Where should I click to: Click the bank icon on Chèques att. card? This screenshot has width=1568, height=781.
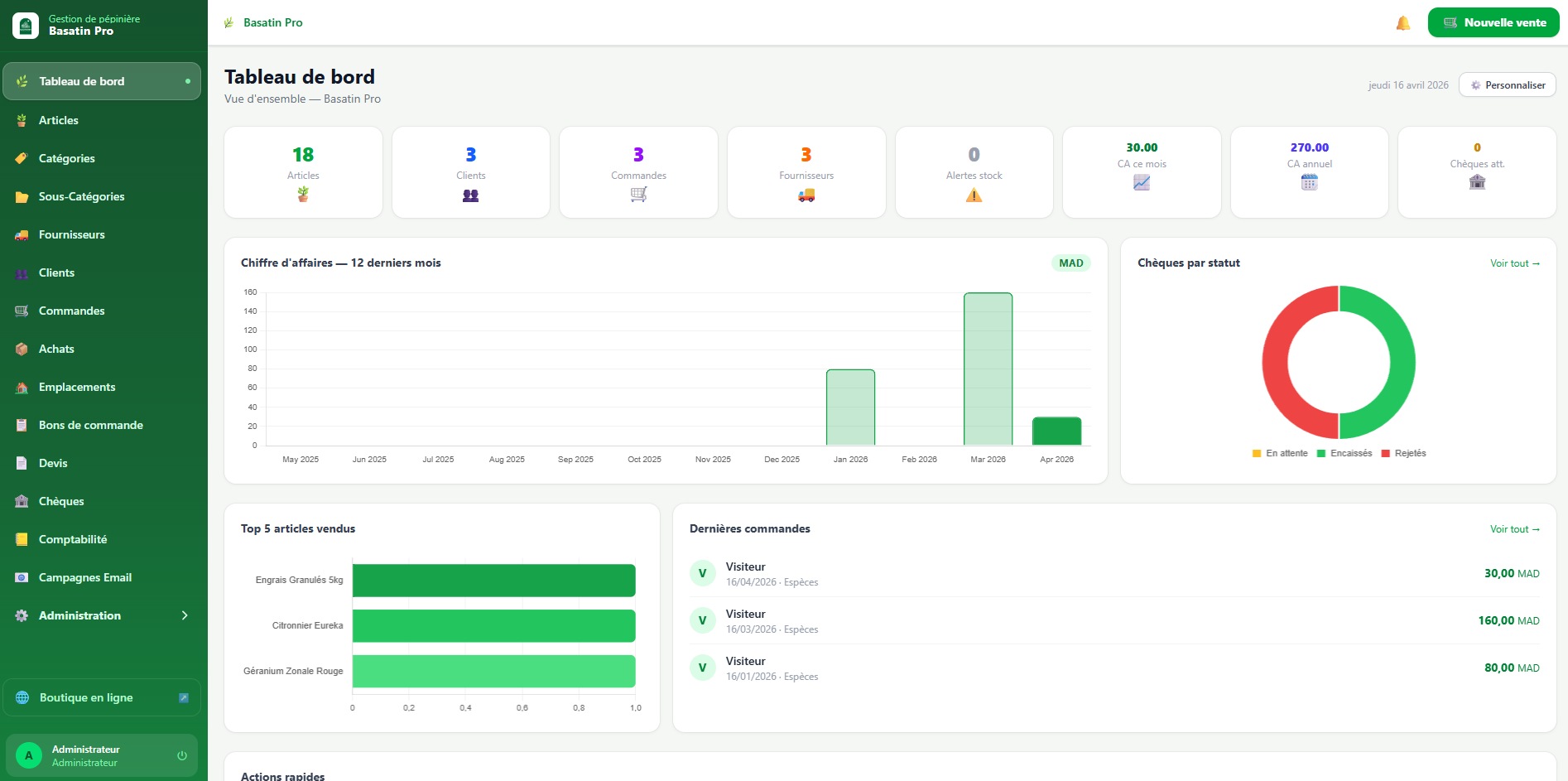point(1477,182)
